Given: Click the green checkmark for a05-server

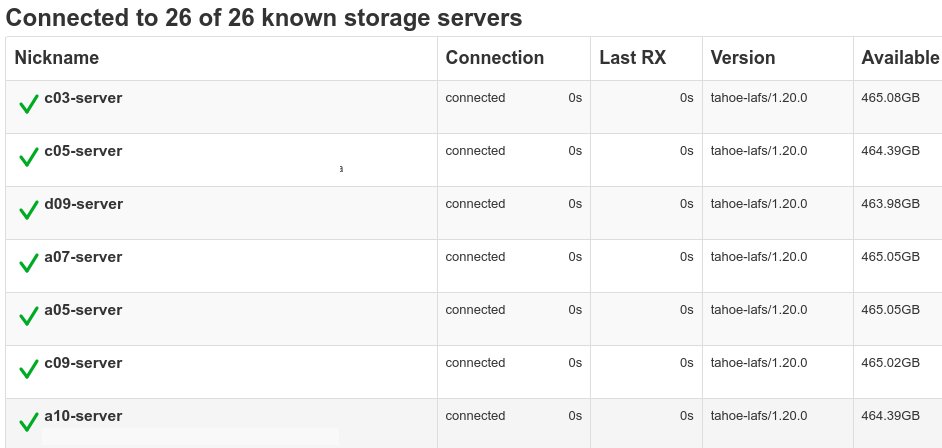Looking at the screenshot, I should (x=29, y=316).
